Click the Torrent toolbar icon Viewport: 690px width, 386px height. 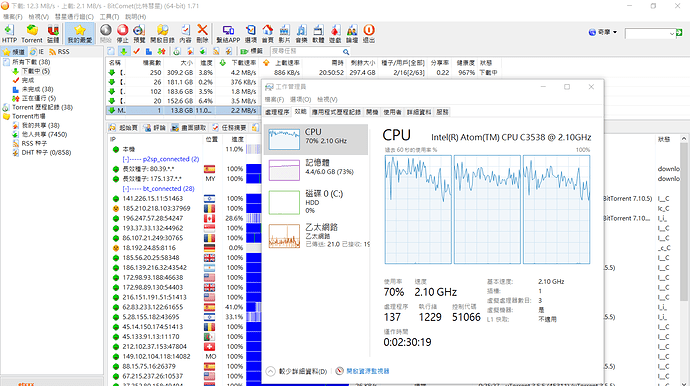coord(32,34)
